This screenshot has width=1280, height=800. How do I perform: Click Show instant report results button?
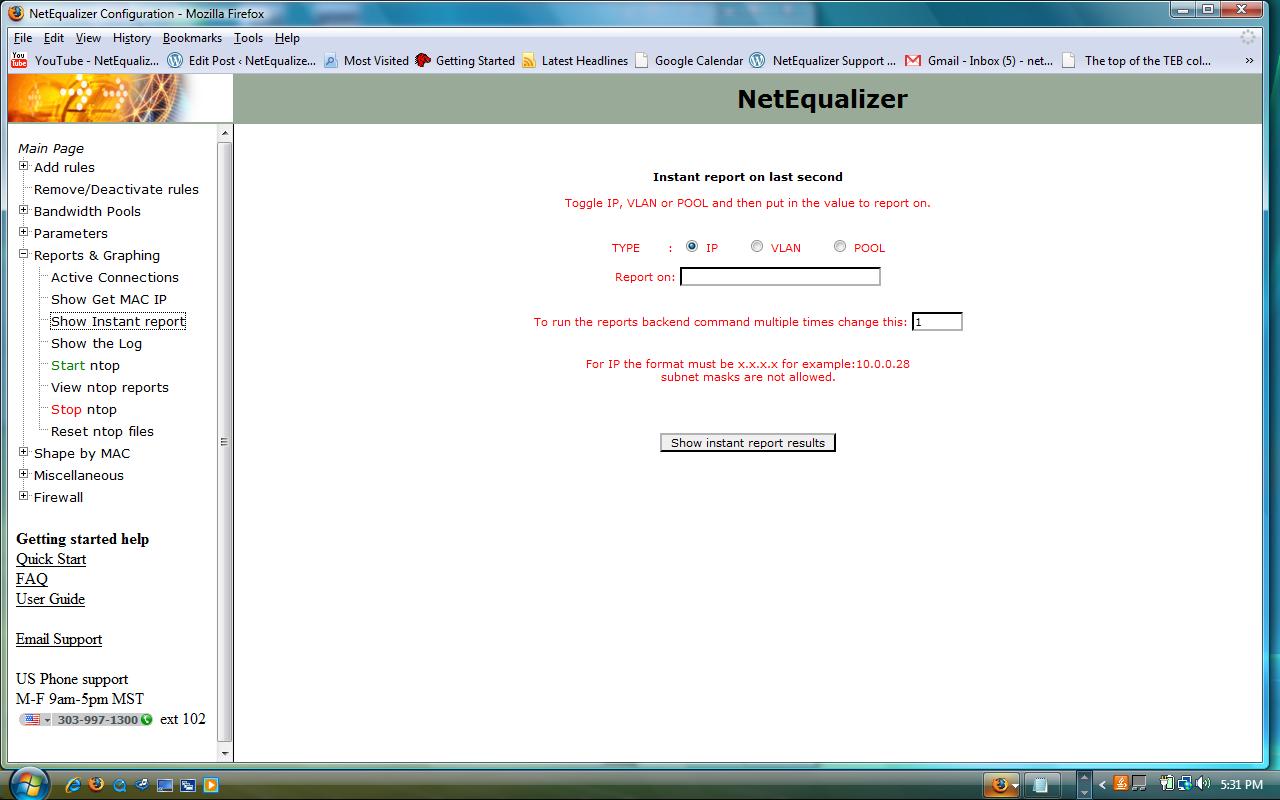747,443
